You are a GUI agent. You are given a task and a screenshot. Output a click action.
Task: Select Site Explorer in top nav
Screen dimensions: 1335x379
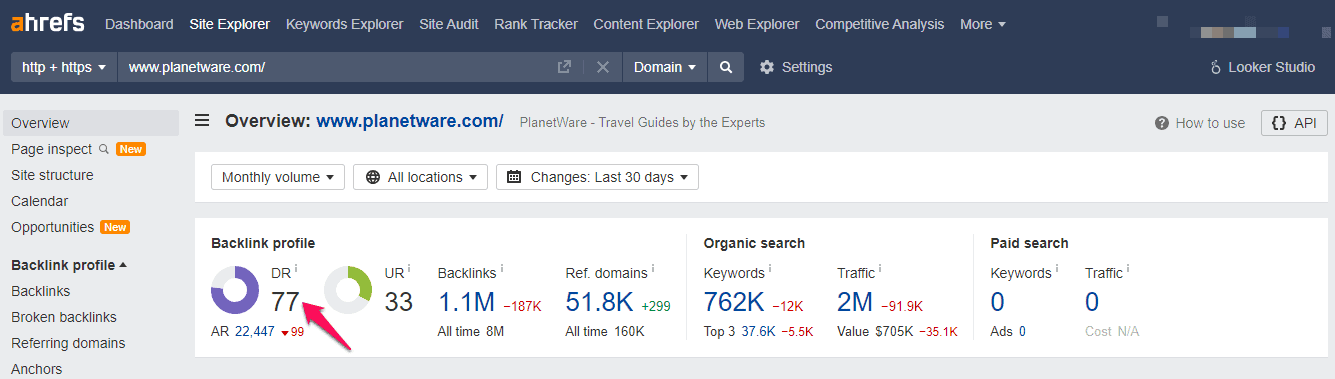point(230,24)
